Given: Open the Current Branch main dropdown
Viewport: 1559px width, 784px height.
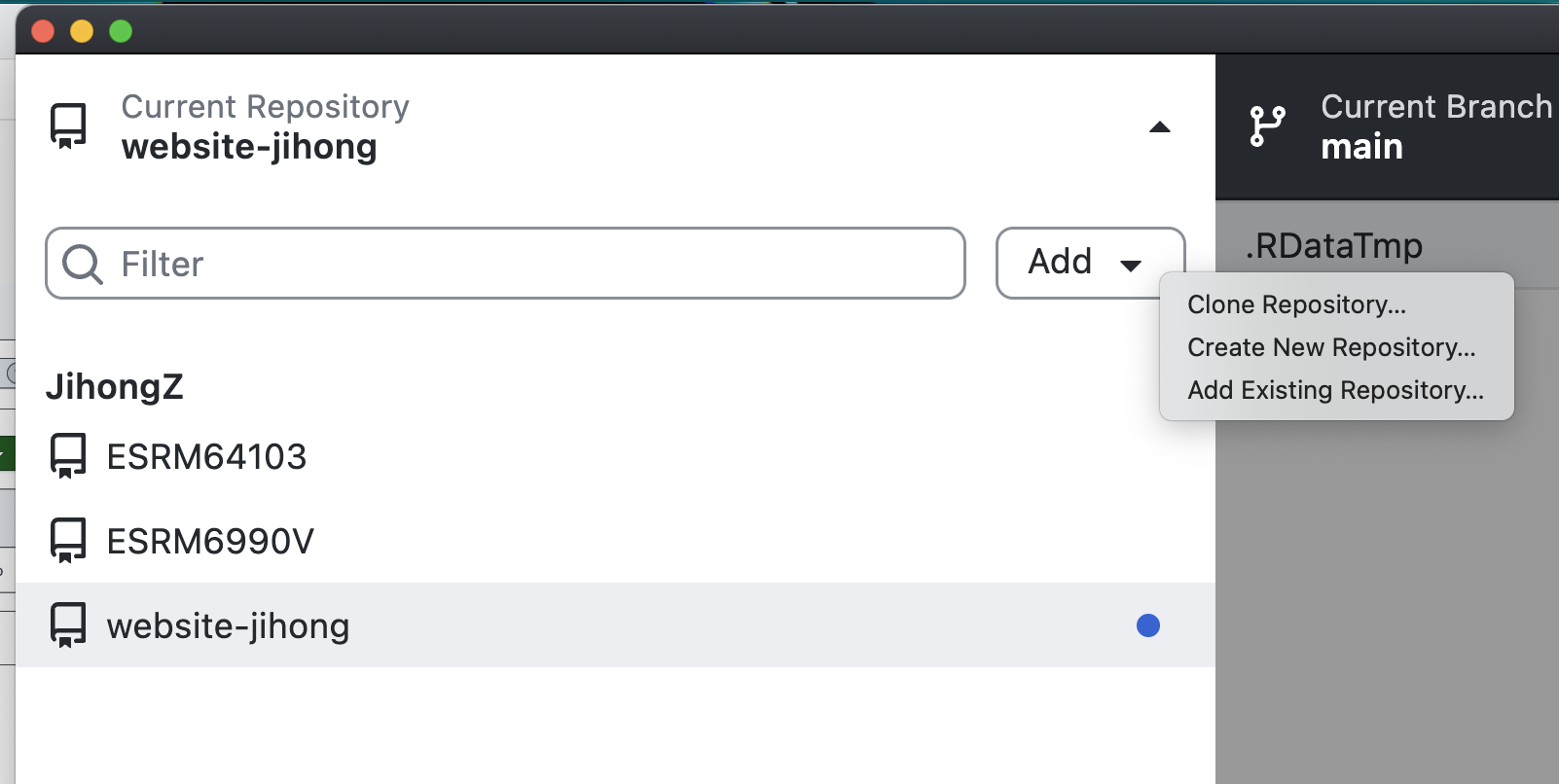Looking at the screenshot, I should (1388, 127).
